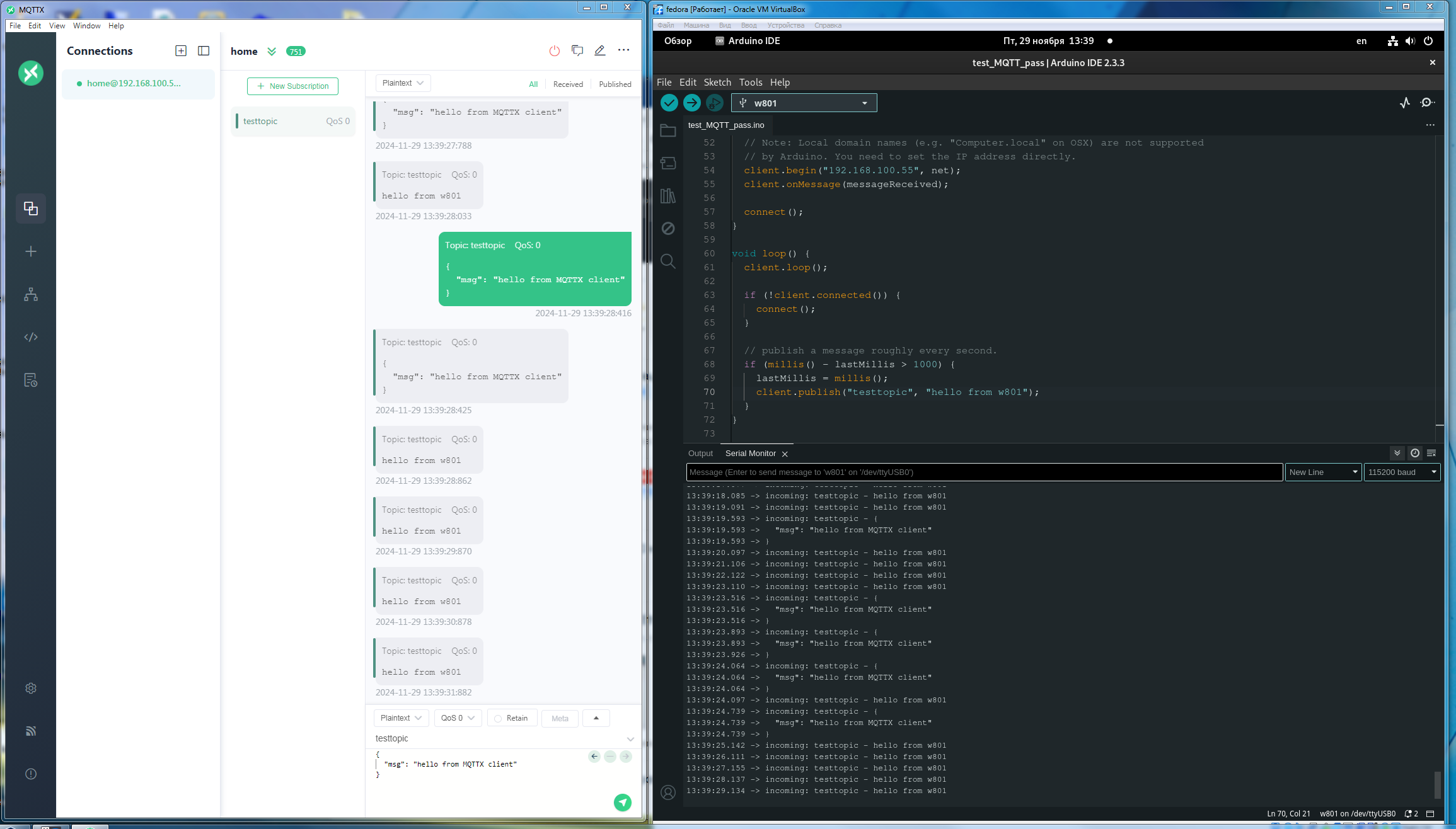Viewport: 1456px width, 829px height.
Task: Toggle autoscroll in Serial Monitor
Action: coord(1397,453)
